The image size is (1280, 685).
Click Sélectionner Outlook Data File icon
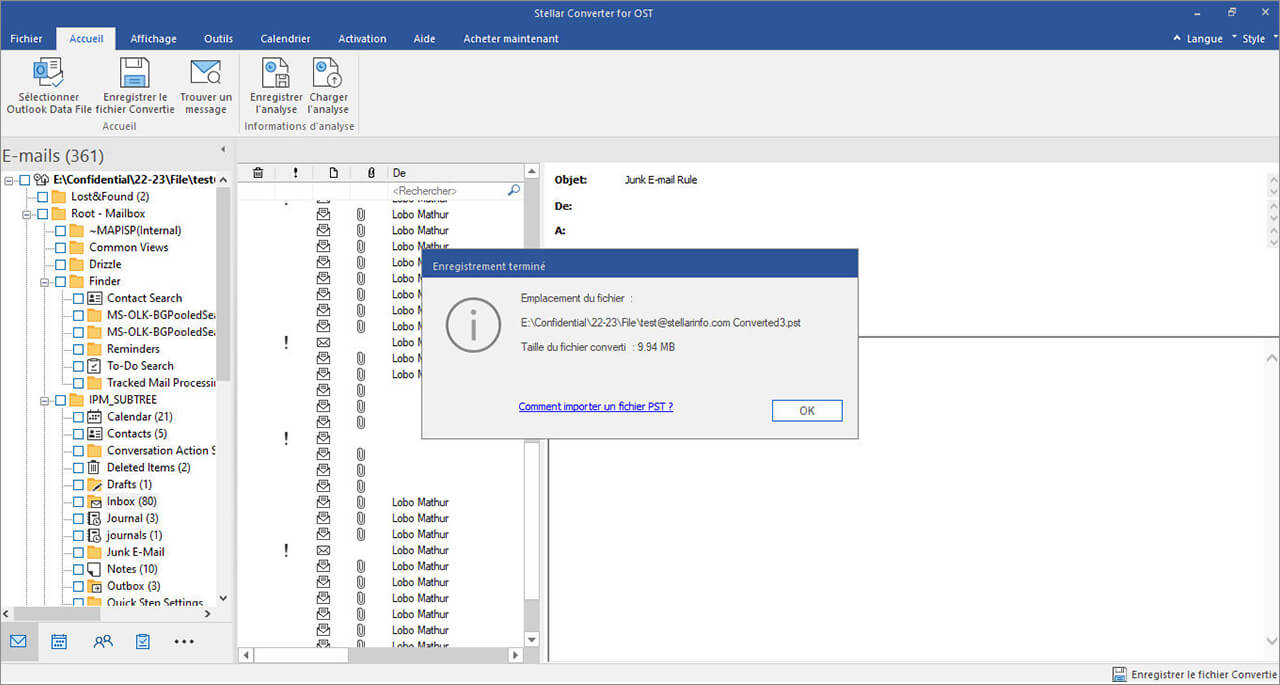(x=49, y=73)
